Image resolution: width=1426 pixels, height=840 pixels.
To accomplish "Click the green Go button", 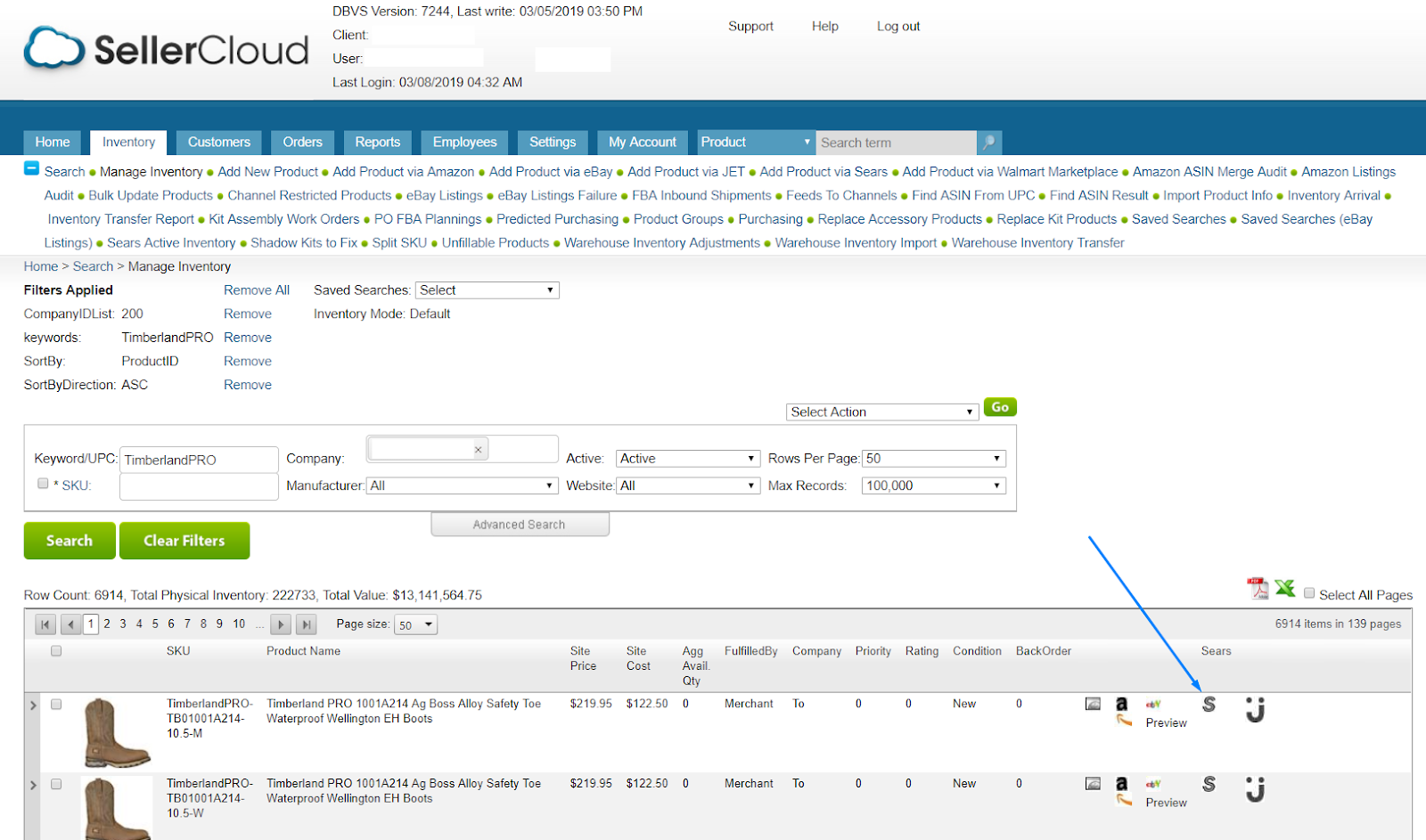I will tap(1000, 407).
